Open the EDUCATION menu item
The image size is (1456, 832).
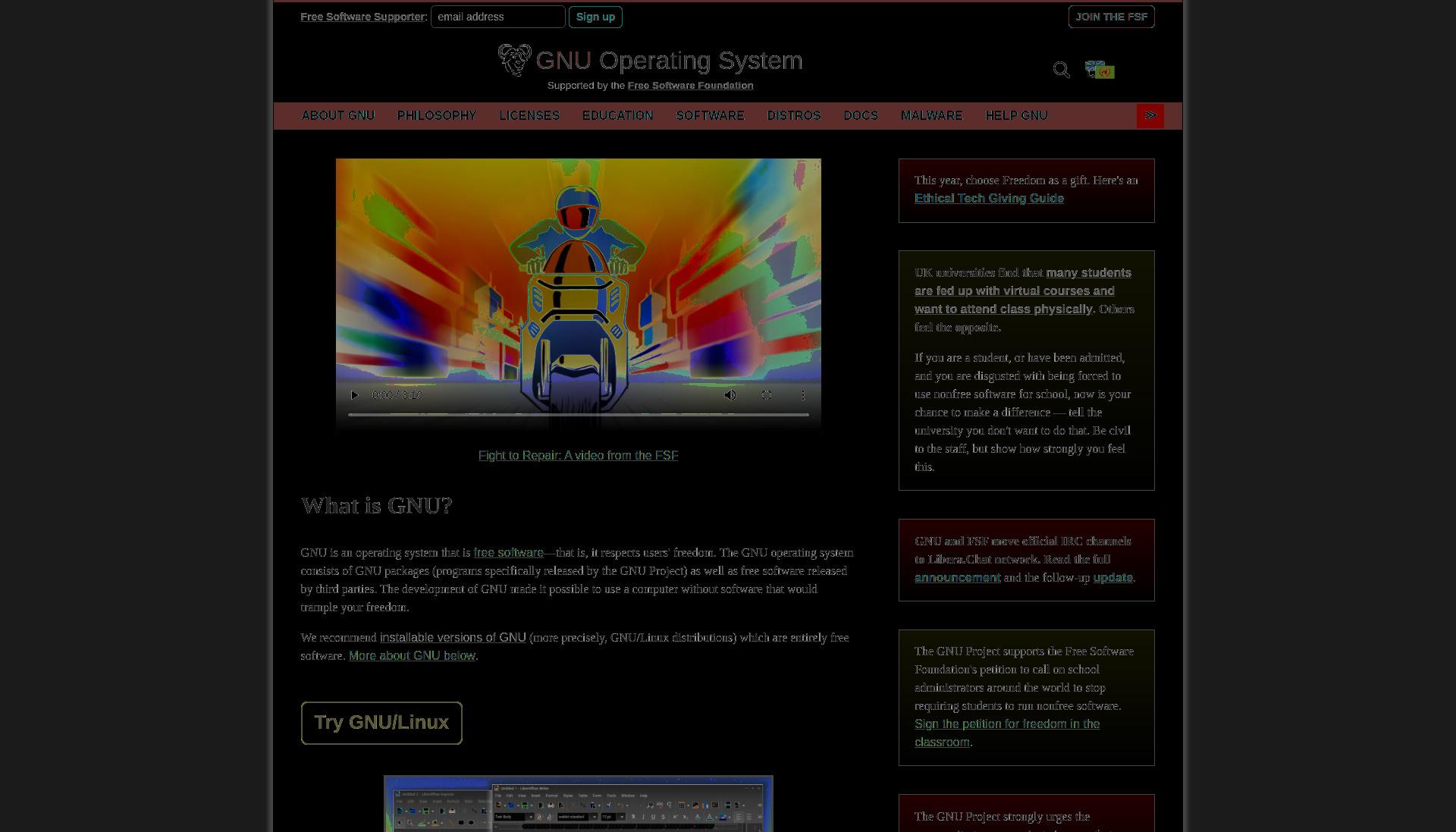(x=617, y=116)
